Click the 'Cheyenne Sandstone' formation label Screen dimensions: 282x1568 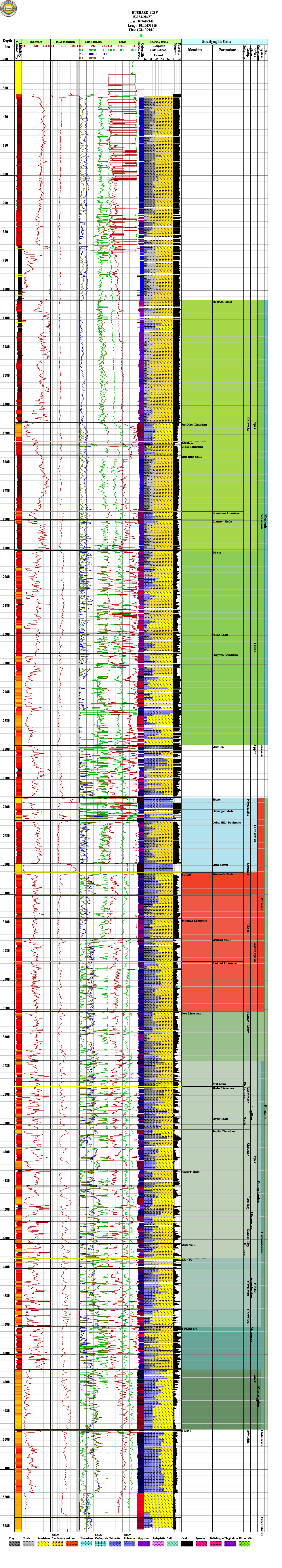(225, 655)
